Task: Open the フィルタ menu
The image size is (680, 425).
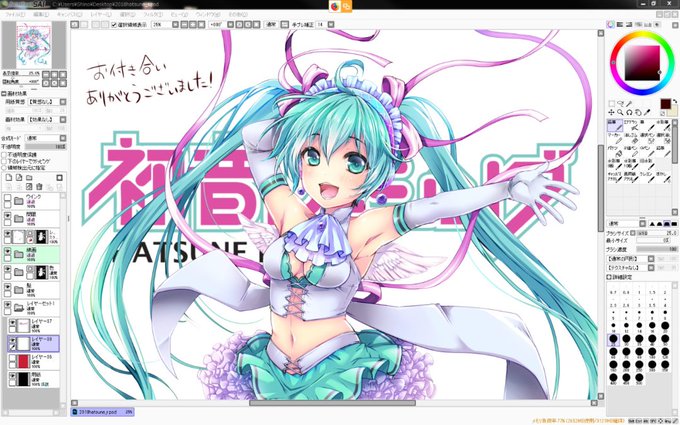Action: [153, 14]
